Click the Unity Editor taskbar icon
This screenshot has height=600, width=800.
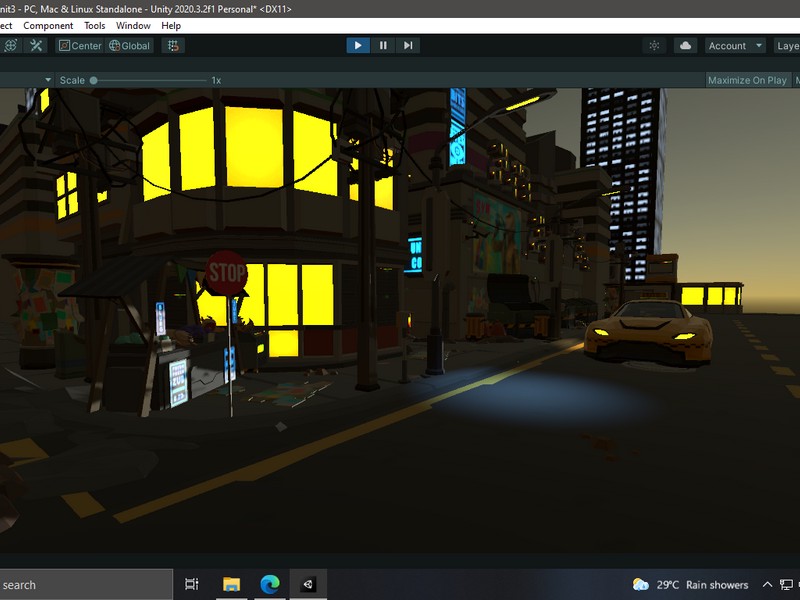[306, 585]
